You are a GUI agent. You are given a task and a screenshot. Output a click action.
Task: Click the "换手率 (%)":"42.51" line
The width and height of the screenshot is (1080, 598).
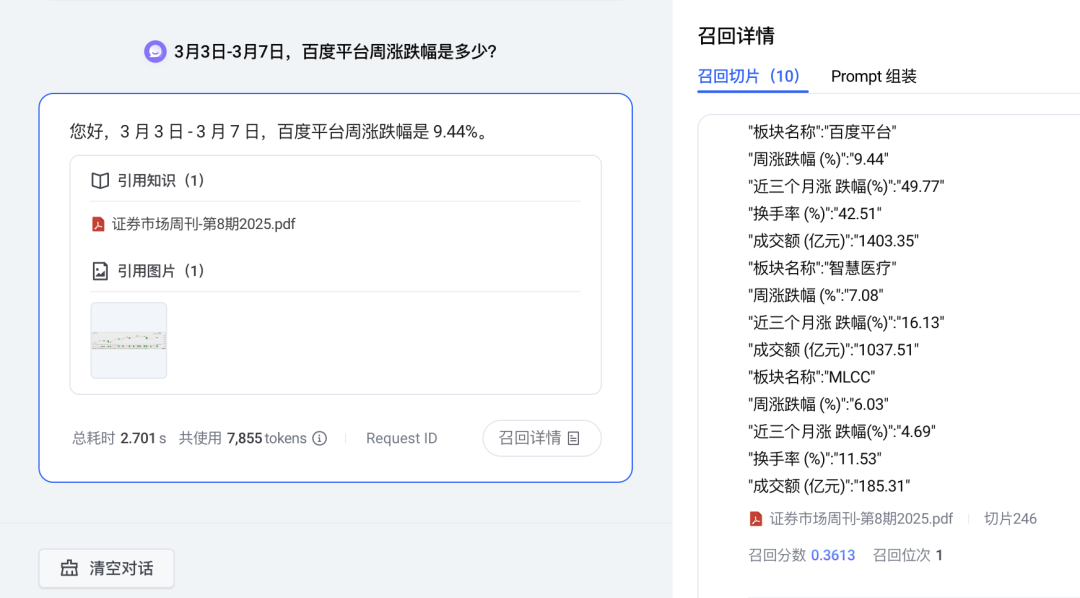click(815, 214)
